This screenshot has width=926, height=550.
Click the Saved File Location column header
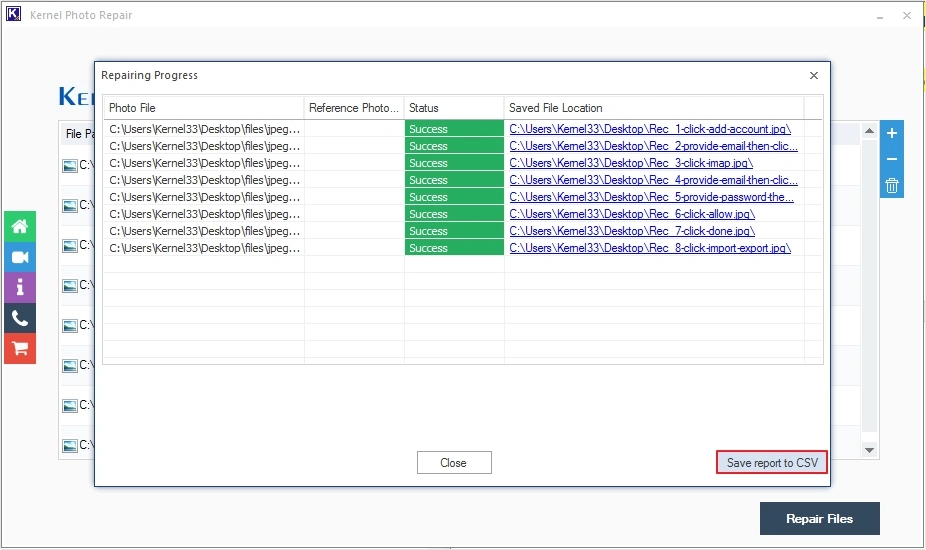click(654, 108)
